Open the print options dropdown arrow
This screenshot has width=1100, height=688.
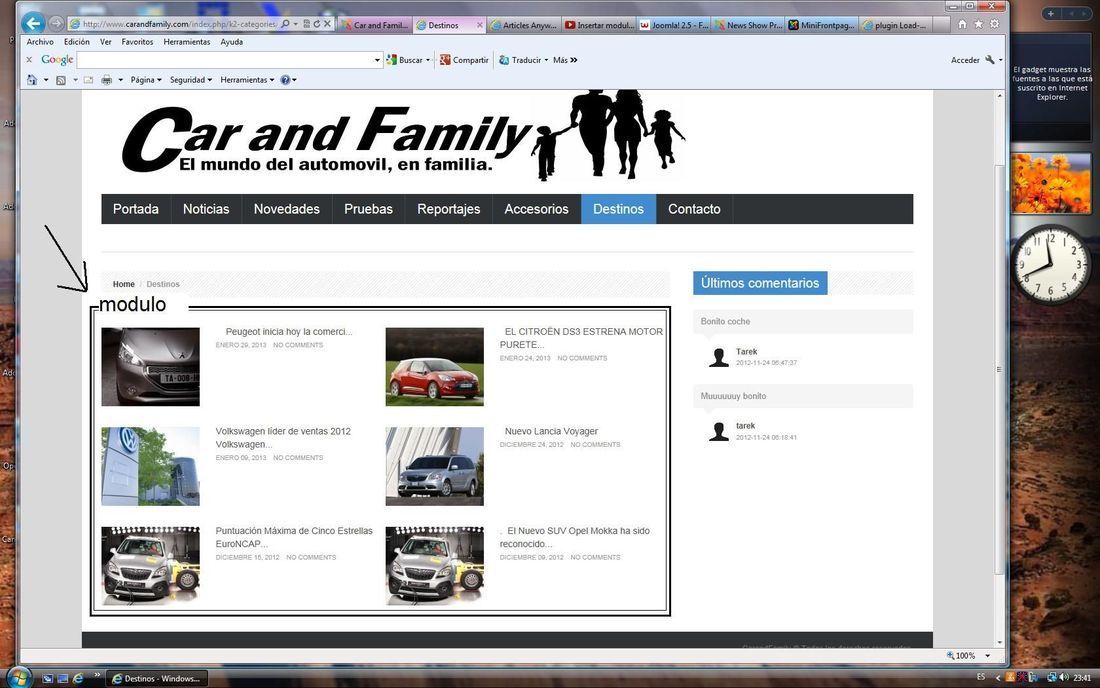[121, 80]
